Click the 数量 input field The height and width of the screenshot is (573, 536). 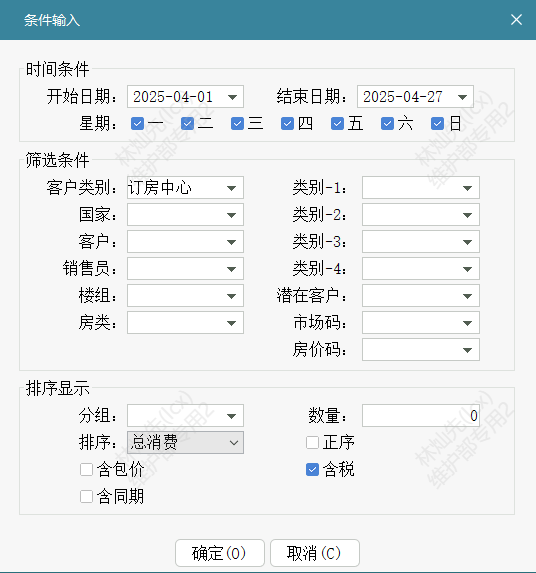click(421, 415)
